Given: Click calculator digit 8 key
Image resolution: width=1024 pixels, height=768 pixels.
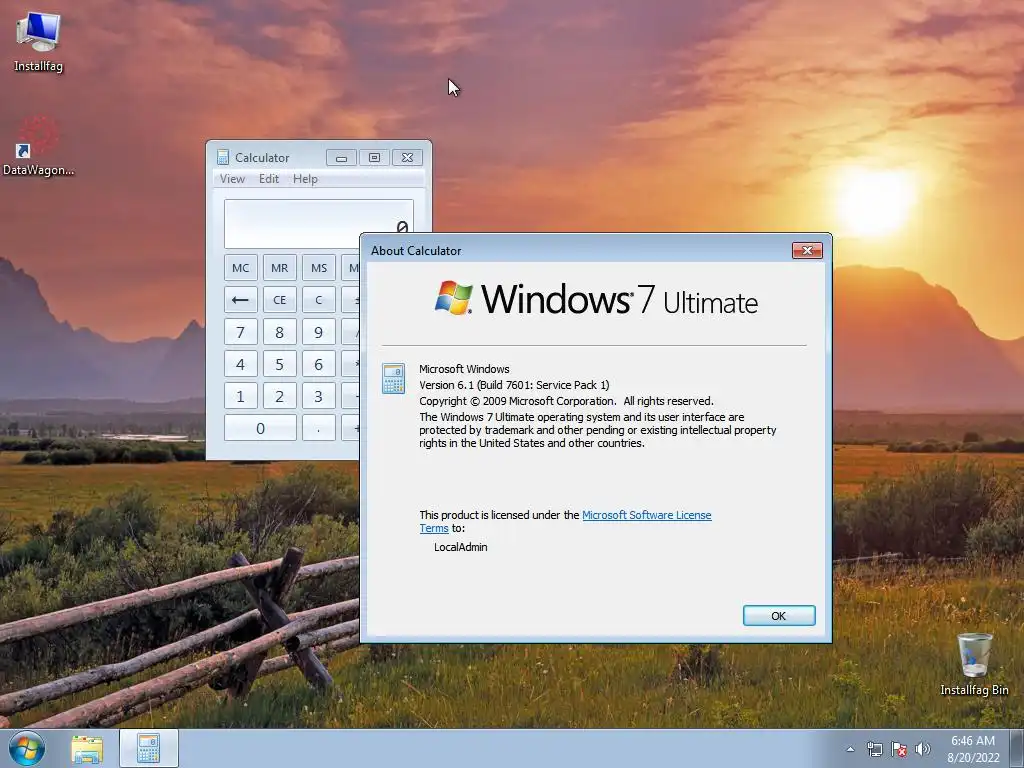Looking at the screenshot, I should coord(280,332).
